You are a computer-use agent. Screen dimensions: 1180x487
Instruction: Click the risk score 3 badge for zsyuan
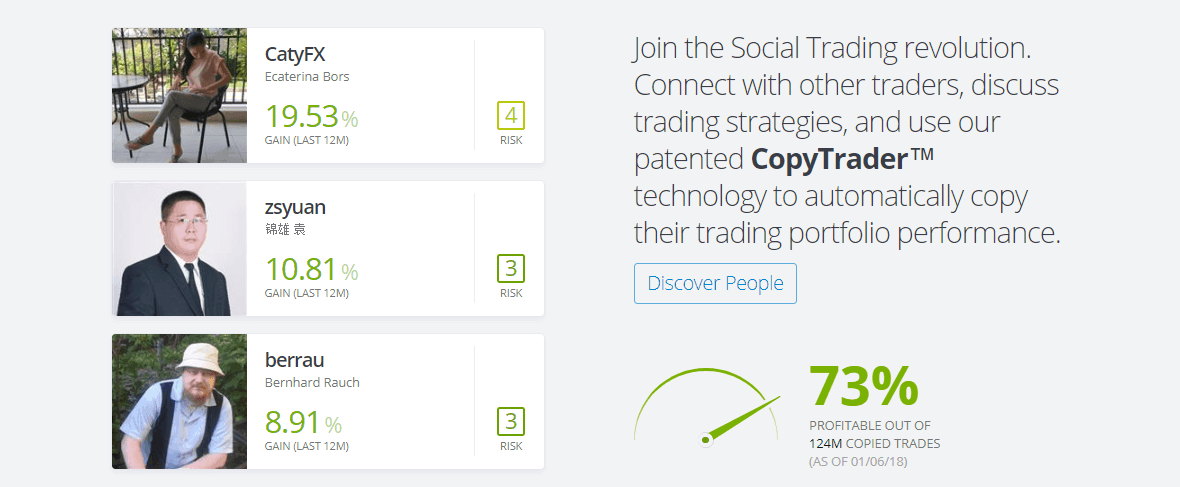tap(511, 269)
